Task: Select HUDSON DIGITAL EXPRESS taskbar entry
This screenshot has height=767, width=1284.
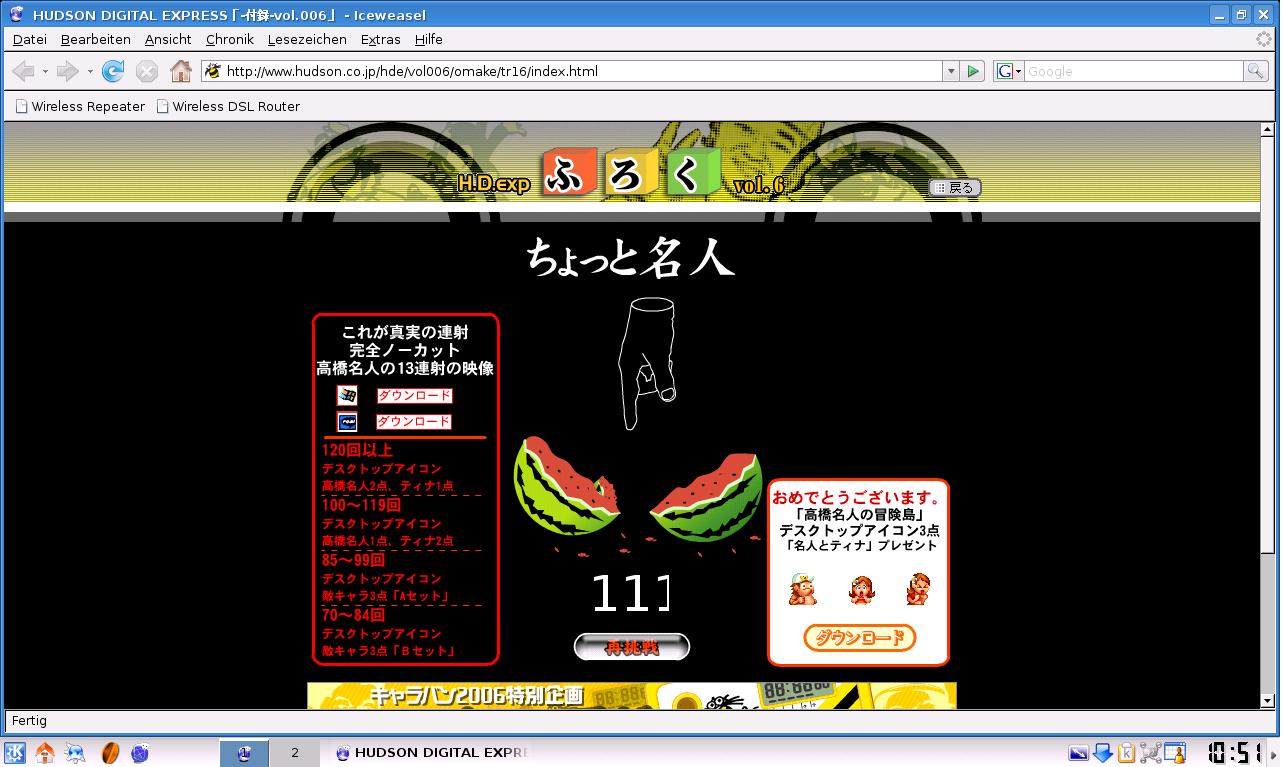Action: tap(430, 753)
